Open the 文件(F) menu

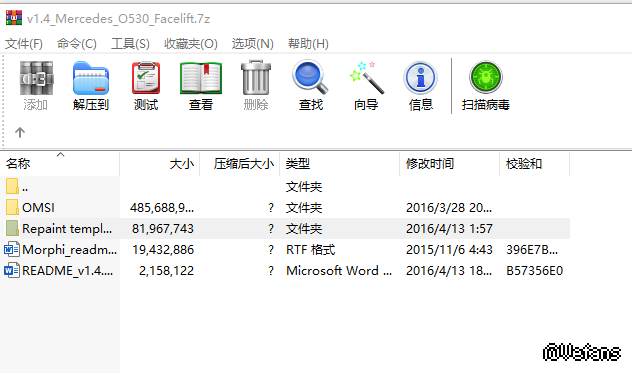(24, 44)
